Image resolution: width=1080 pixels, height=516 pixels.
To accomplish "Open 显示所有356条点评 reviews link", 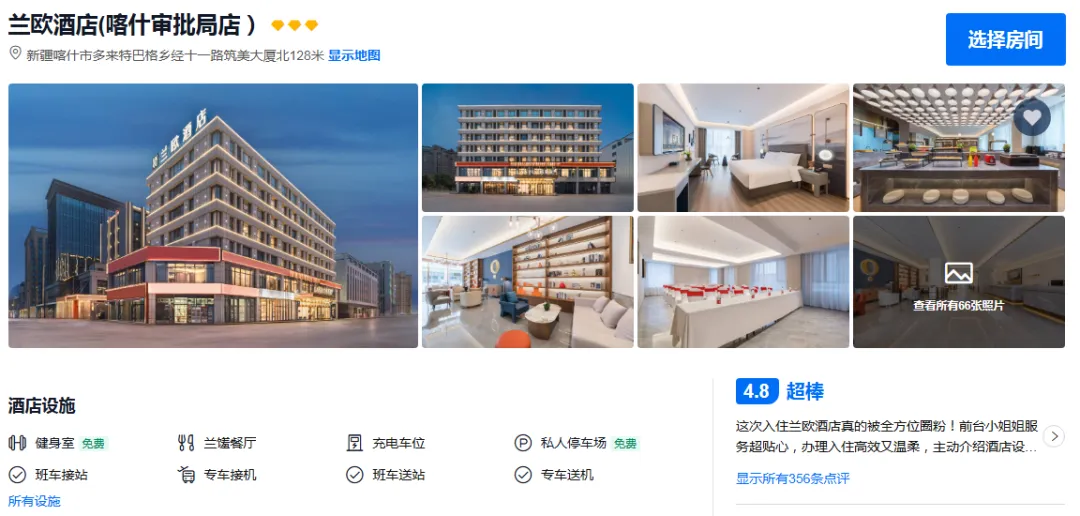I will [793, 478].
